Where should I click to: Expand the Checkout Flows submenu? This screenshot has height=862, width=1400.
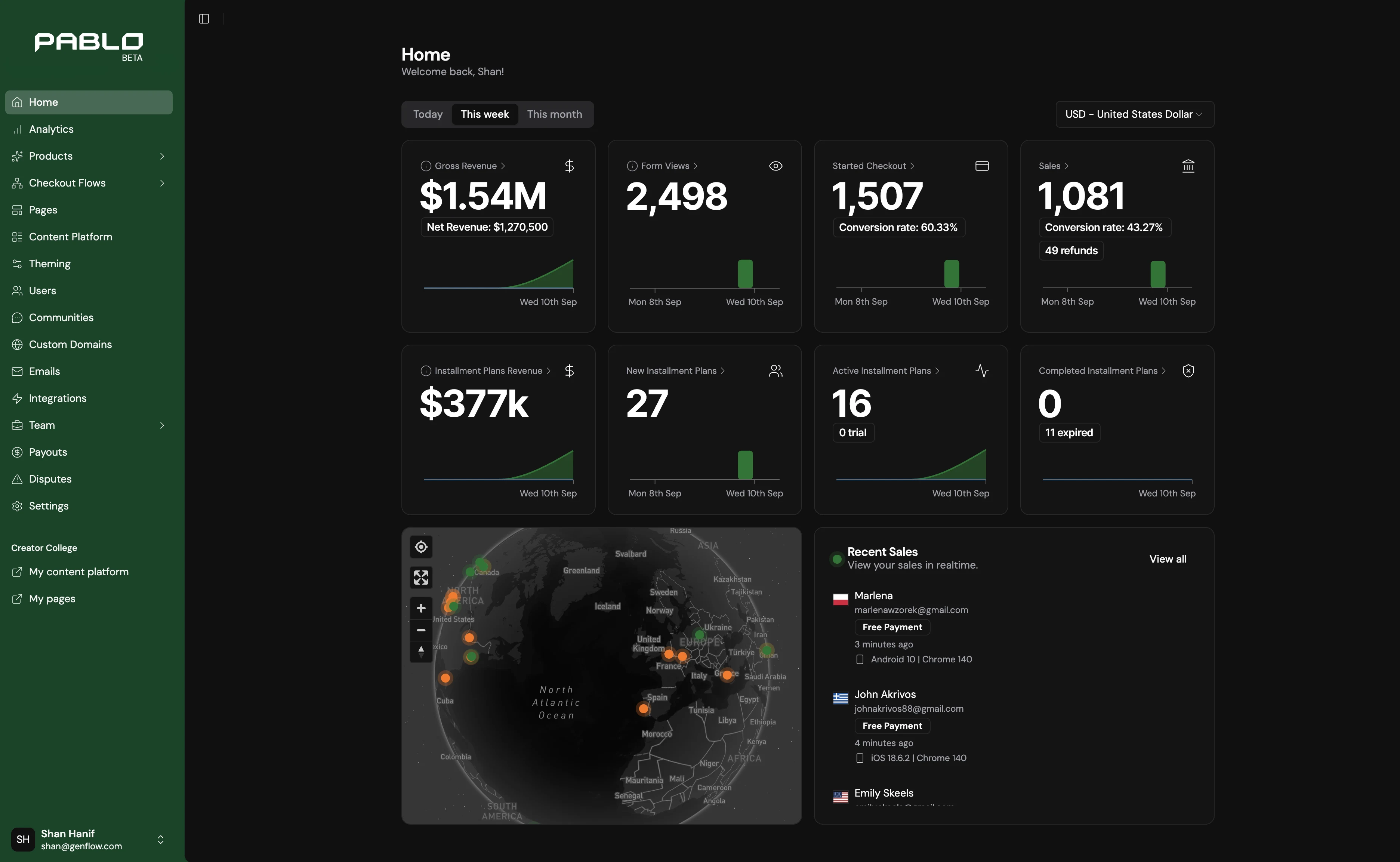162,183
